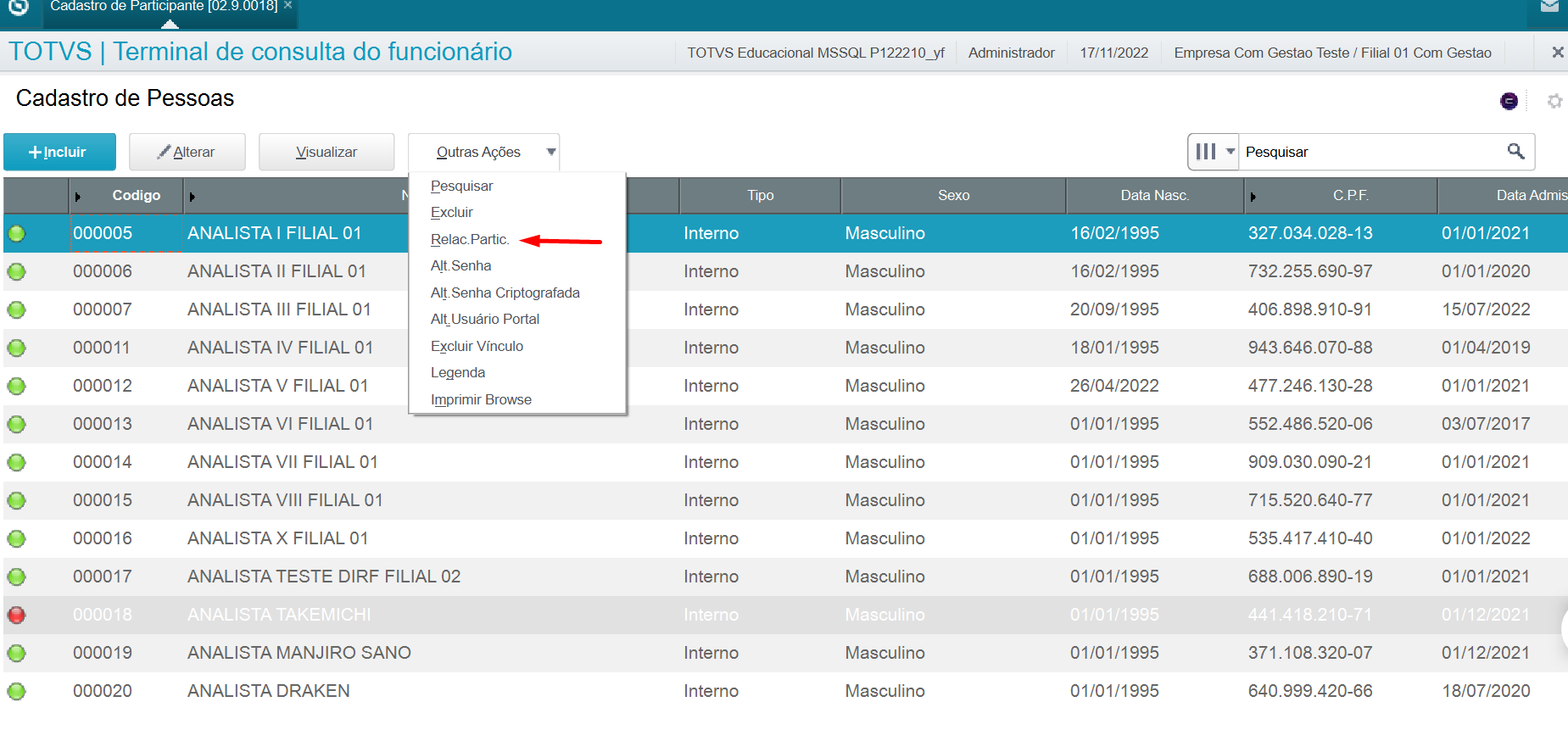Click the TOTVS logo icon in the title bar

19,7
